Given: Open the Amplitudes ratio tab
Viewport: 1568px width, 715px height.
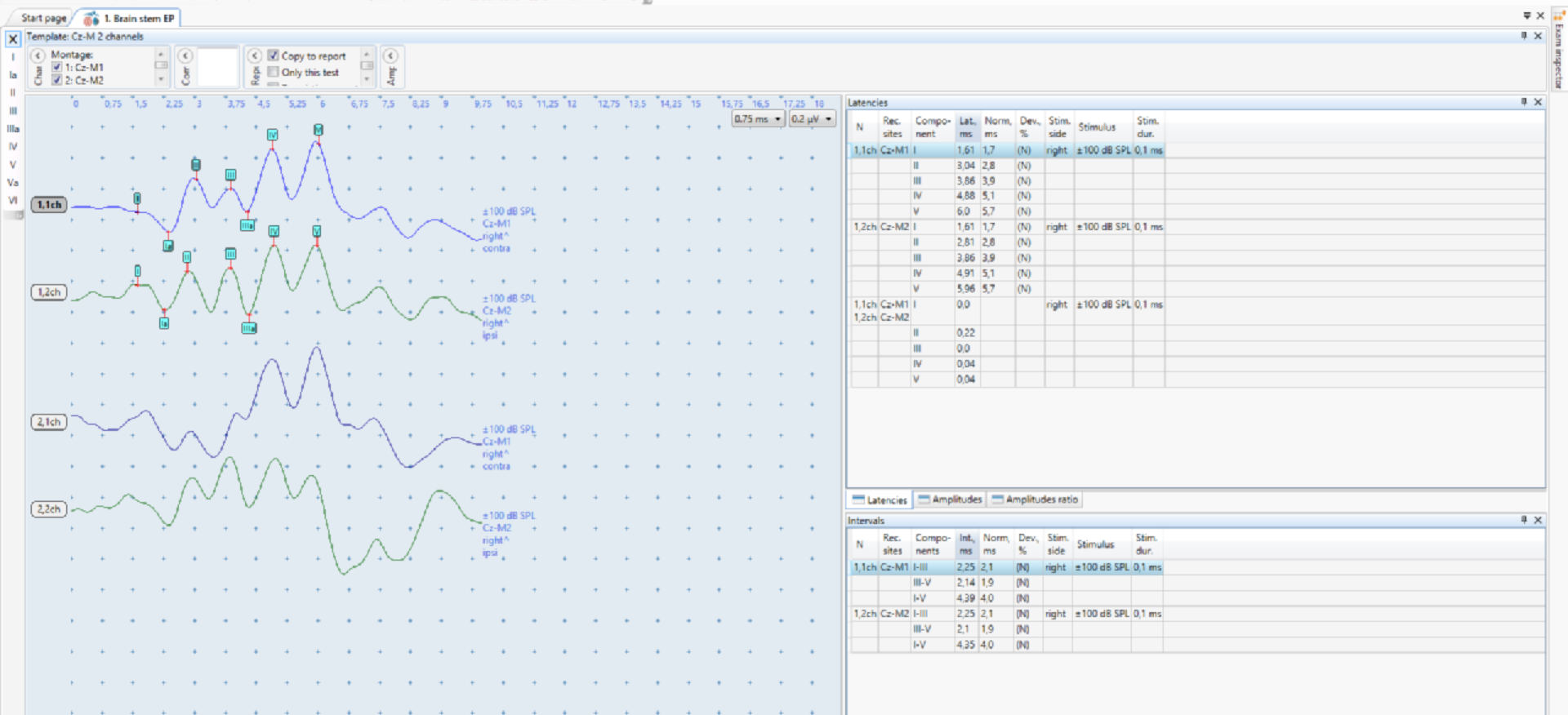Looking at the screenshot, I should coord(1035,500).
